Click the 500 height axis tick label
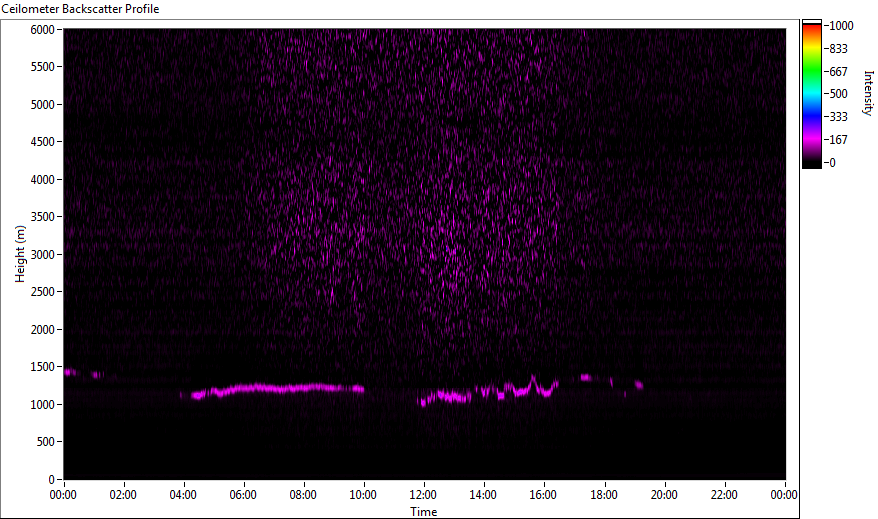This screenshot has width=878, height=519. (46, 442)
